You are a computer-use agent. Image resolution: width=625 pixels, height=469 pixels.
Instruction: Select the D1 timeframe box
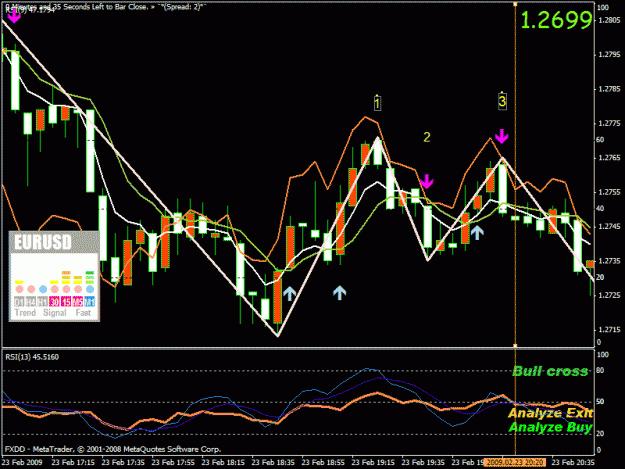(19, 302)
